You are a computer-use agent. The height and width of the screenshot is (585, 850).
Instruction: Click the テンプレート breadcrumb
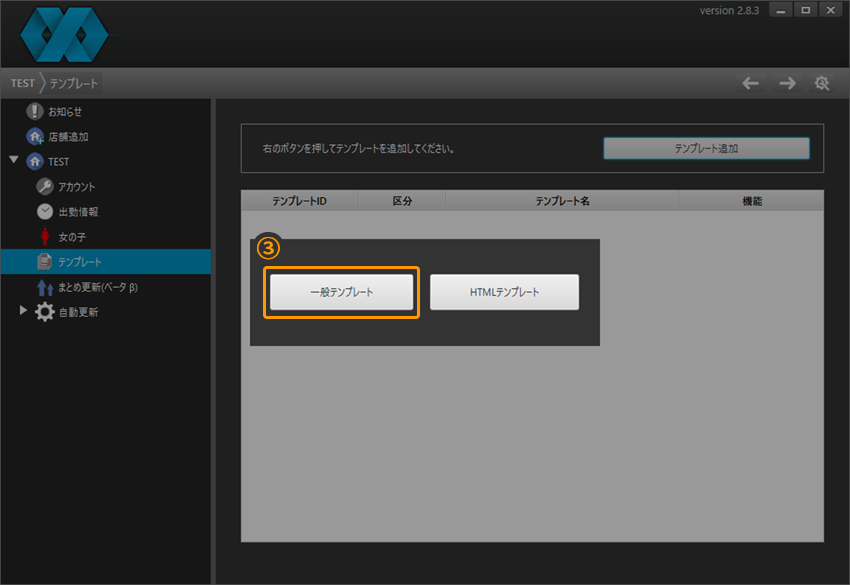pos(74,83)
